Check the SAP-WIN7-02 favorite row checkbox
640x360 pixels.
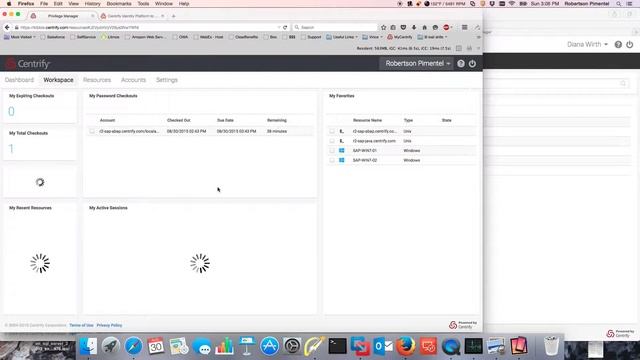(x=332, y=160)
